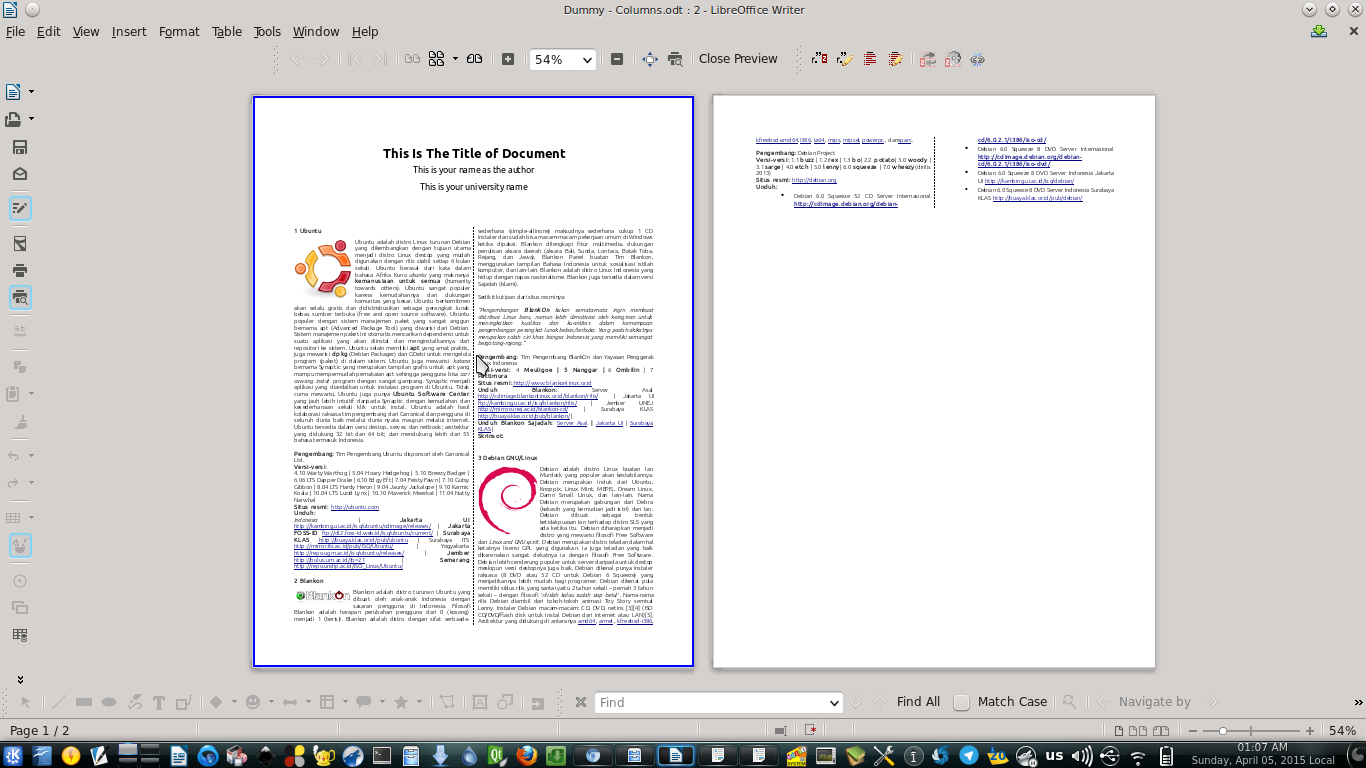Switch to Book Preview view
This screenshot has height=768, width=1366.
[x=475, y=59]
